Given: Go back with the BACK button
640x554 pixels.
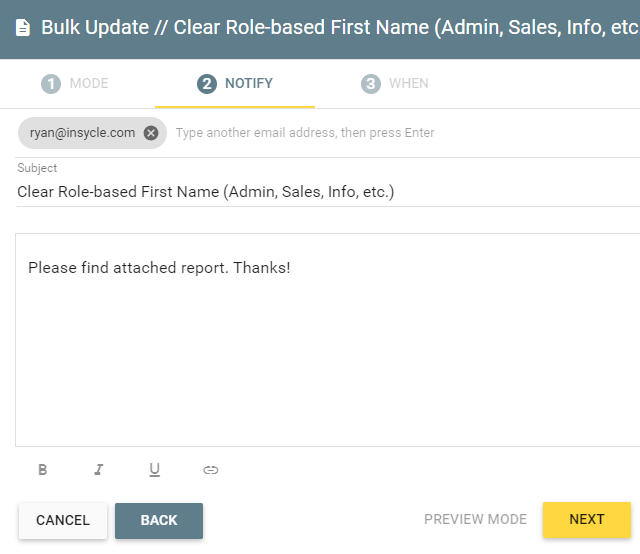Looking at the screenshot, I should click(x=159, y=521).
